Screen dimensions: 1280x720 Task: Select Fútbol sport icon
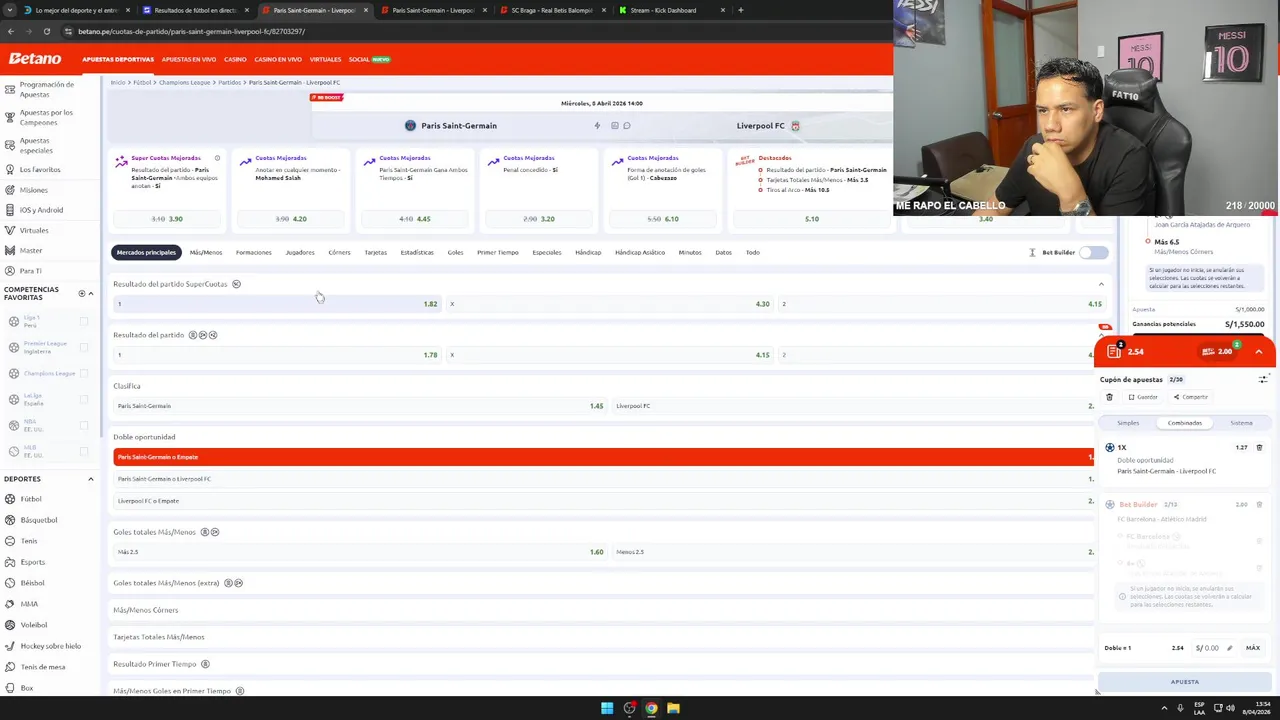[x=10, y=499]
